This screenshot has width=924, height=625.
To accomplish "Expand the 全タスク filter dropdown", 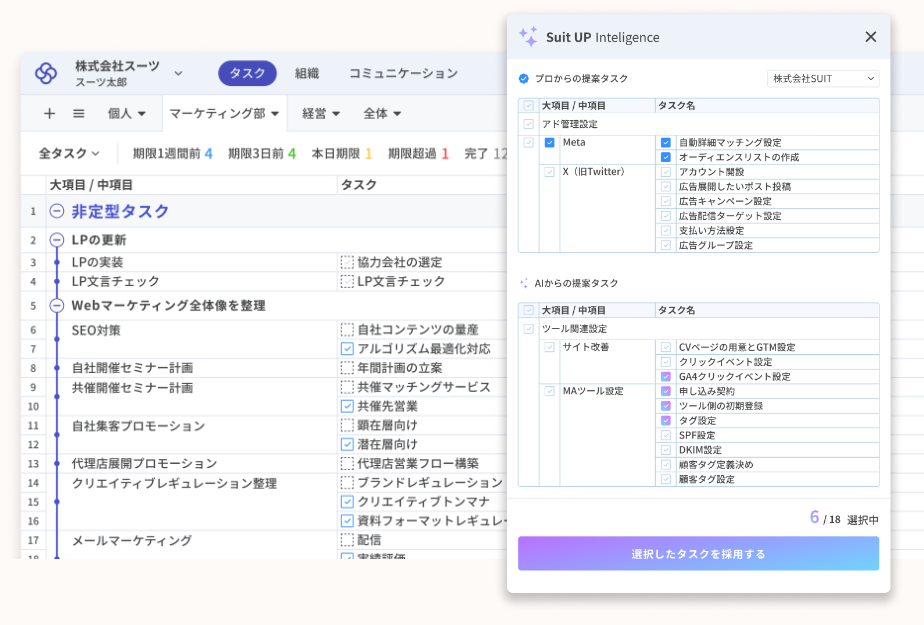I will pos(69,153).
